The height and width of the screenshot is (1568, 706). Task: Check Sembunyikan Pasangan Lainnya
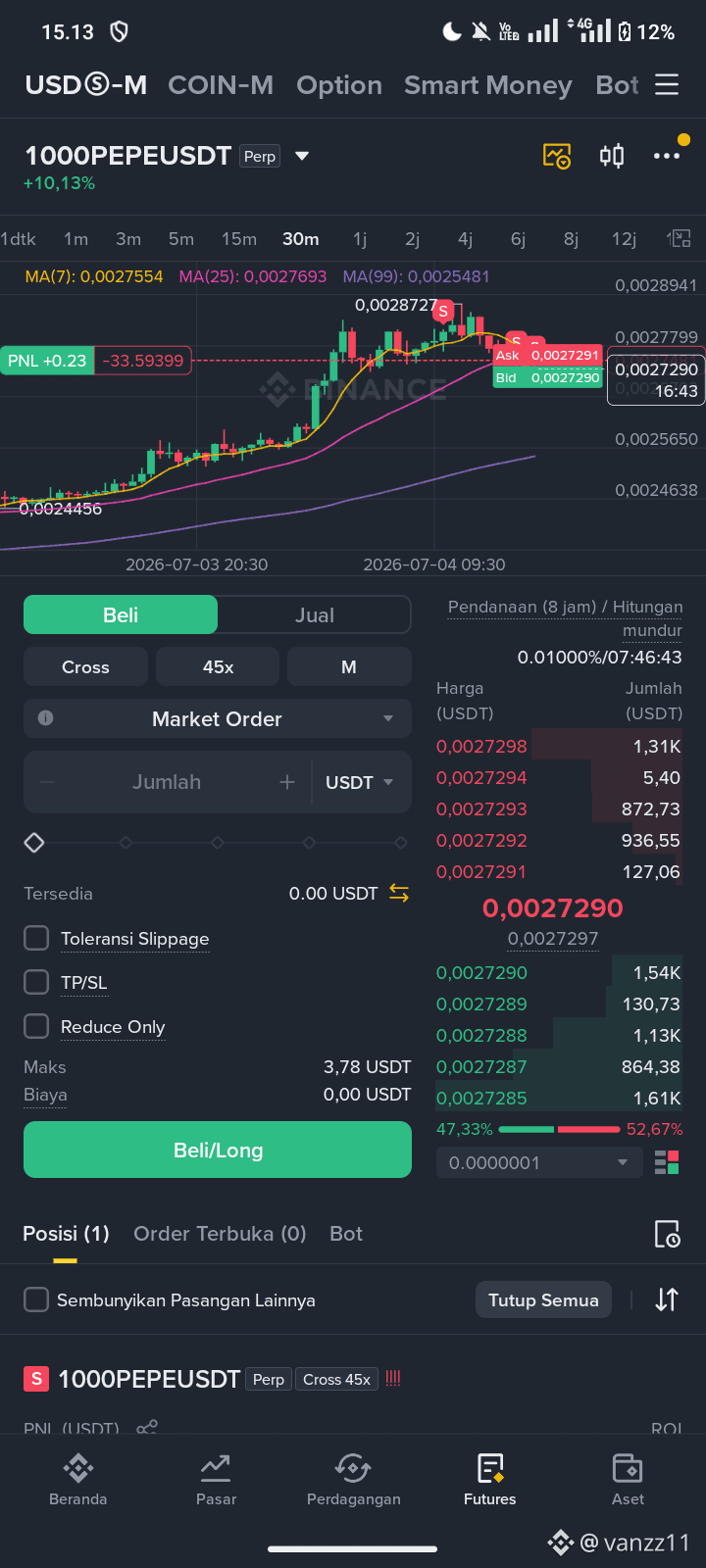click(x=36, y=1299)
